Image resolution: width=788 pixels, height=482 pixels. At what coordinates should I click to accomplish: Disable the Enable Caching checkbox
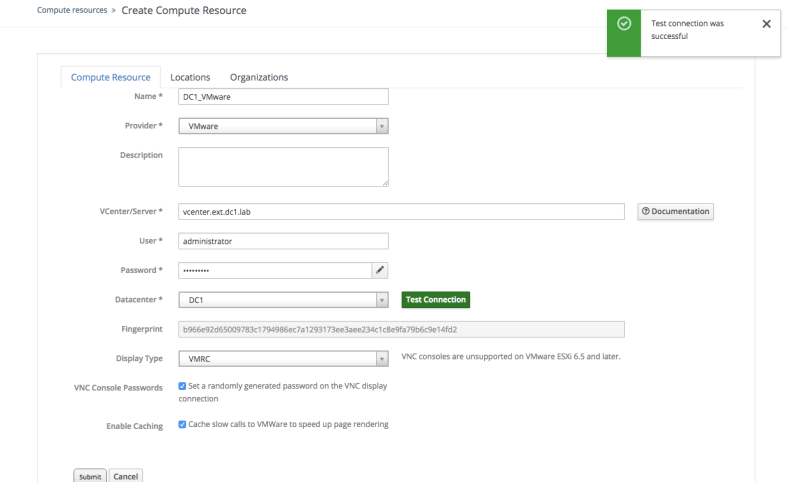pos(182,424)
